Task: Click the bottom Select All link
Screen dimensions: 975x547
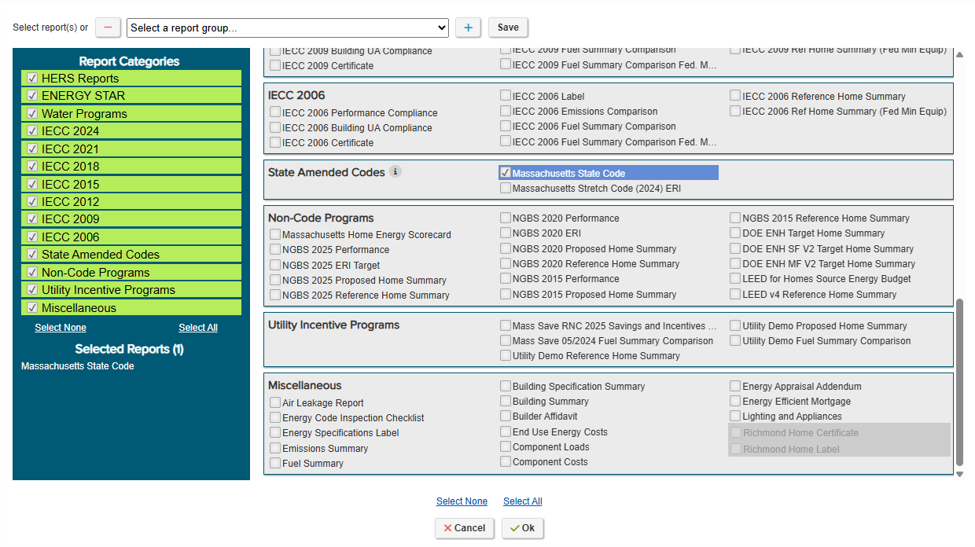Action: 522,501
